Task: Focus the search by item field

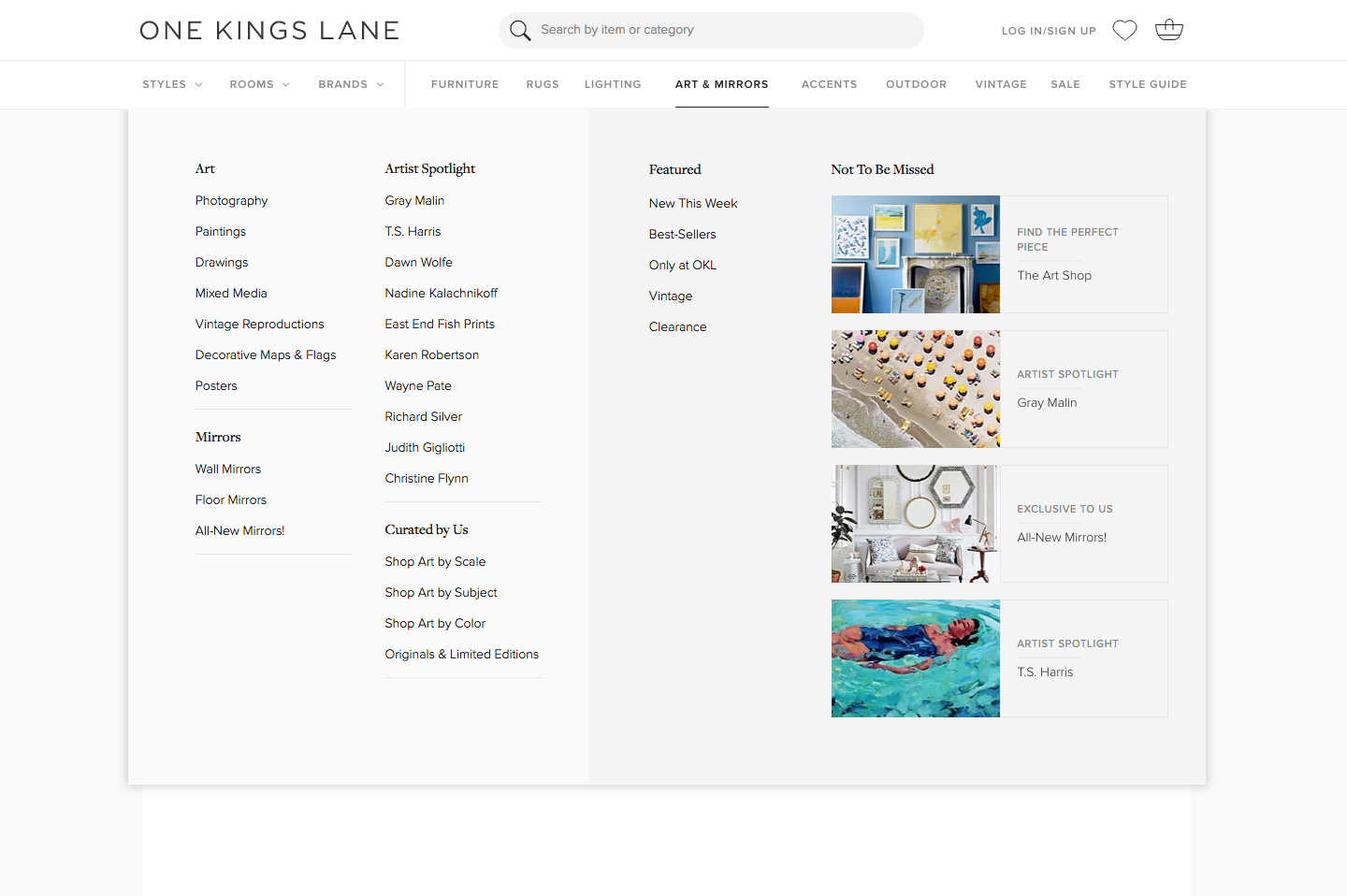Action: (x=720, y=30)
